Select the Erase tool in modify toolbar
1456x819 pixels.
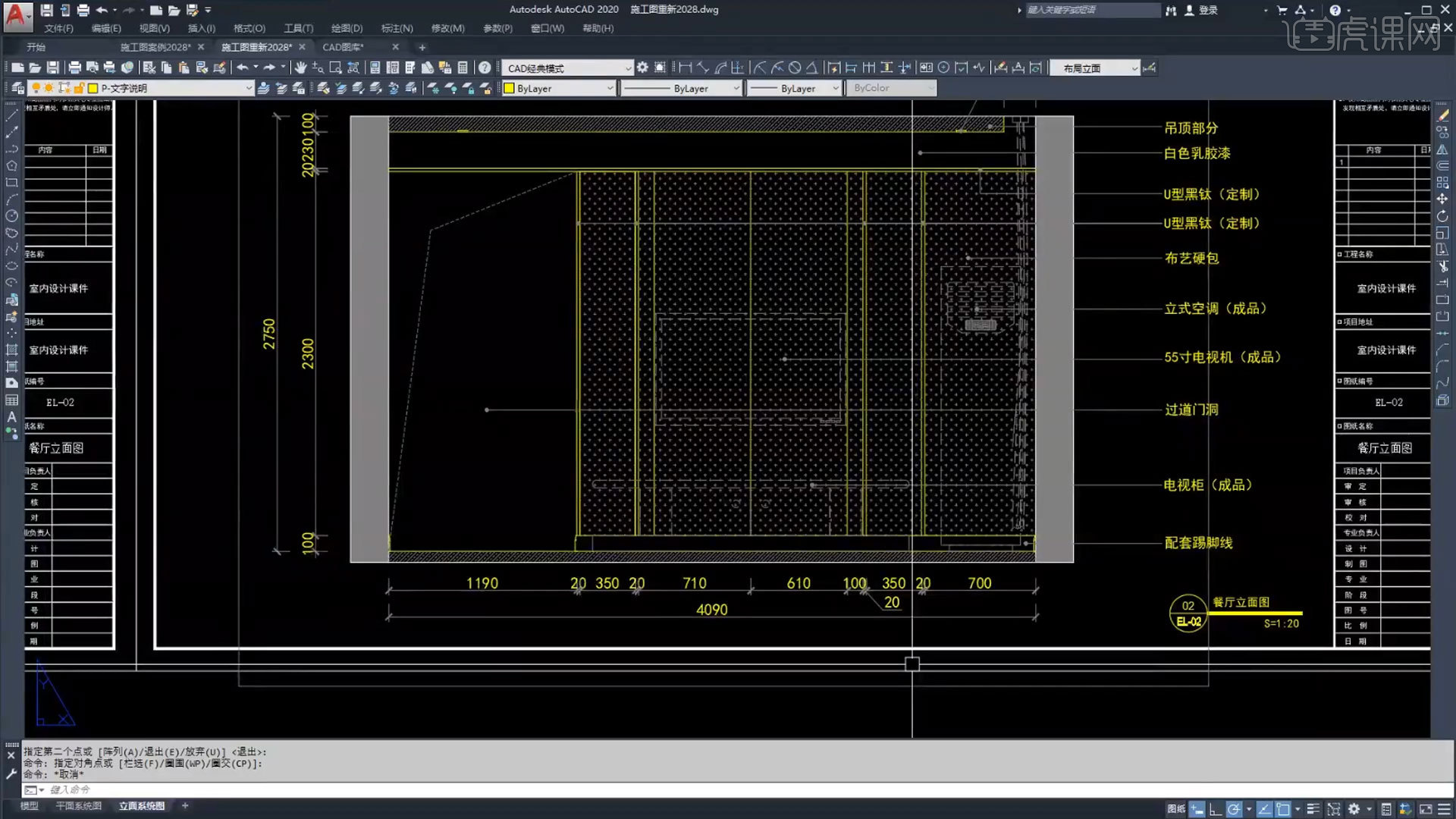1442,115
